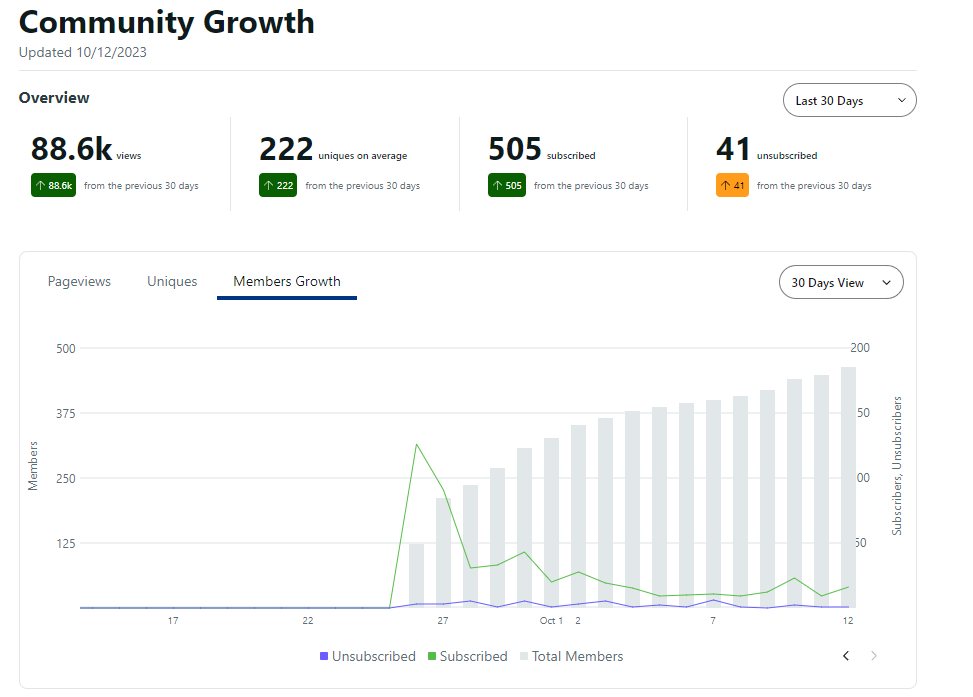Image resolution: width=973 pixels, height=697 pixels.
Task: Click the 12 date axis label
Action: (x=848, y=621)
